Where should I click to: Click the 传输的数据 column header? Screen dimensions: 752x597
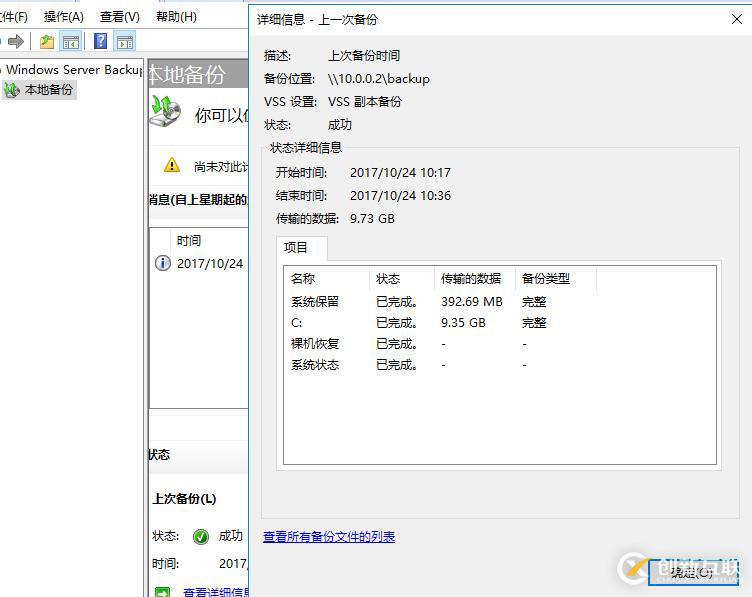(475, 279)
